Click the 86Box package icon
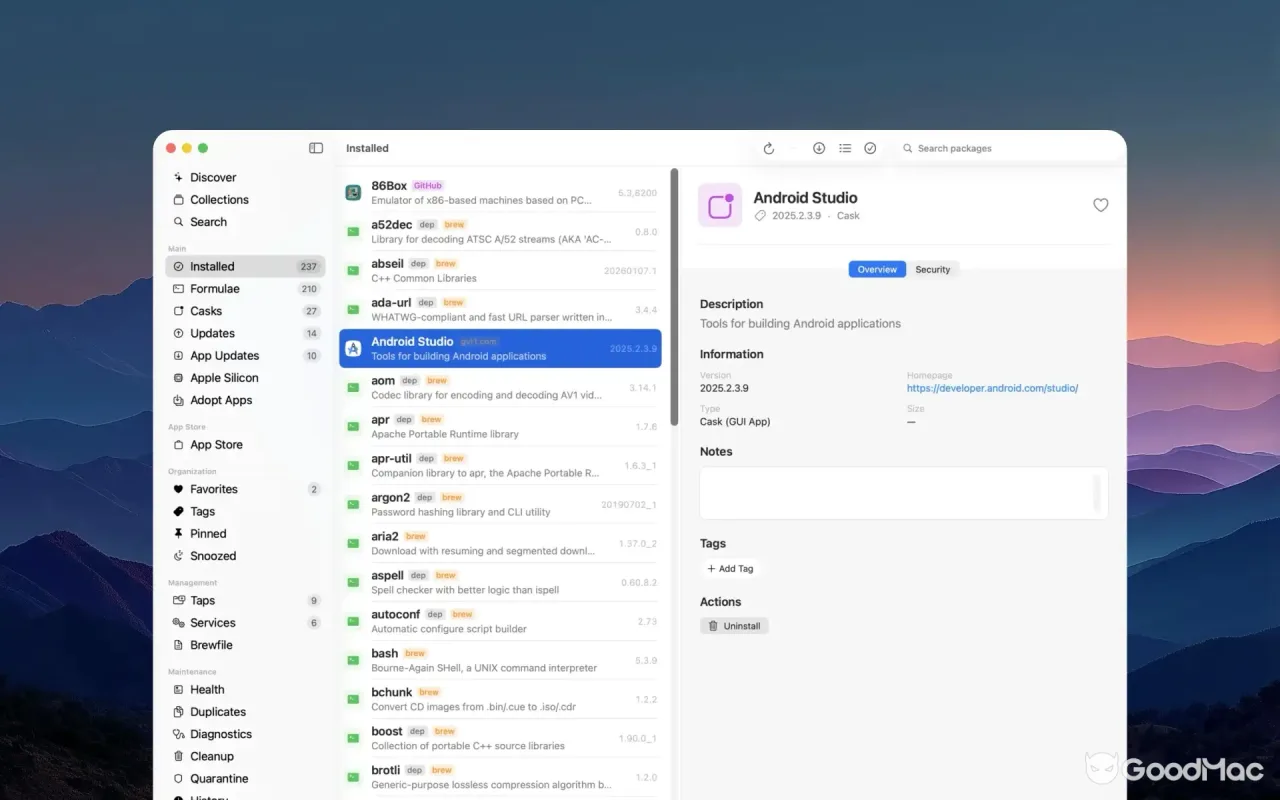Screen dimensions: 1280x800 pyautogui.click(x=353, y=192)
